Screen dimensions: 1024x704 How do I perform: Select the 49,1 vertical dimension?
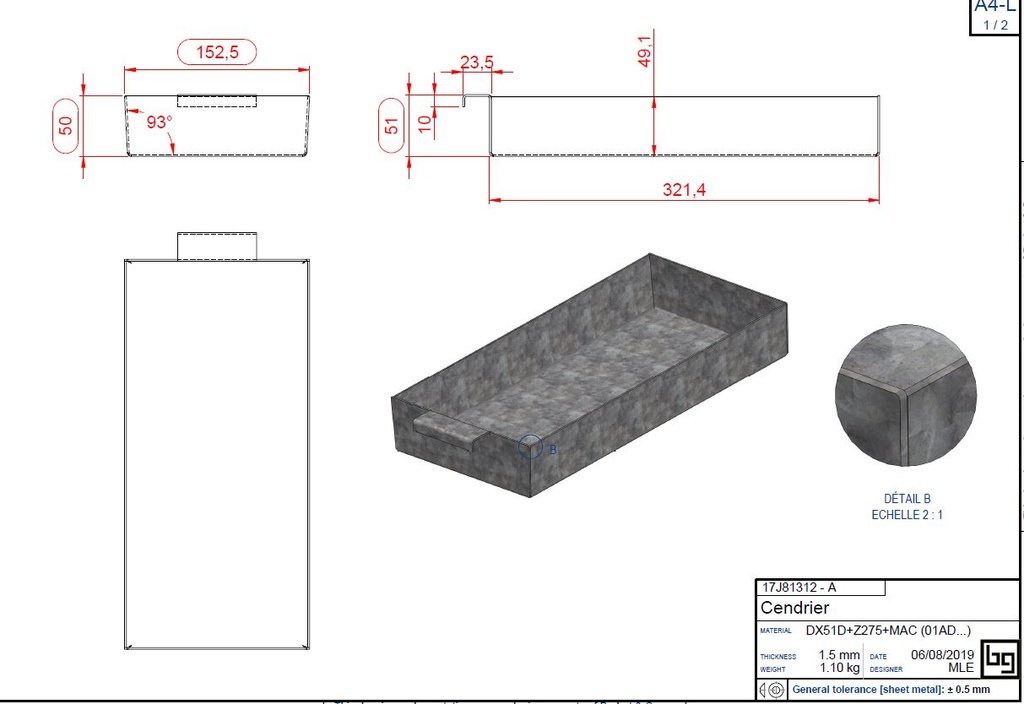tap(645, 50)
